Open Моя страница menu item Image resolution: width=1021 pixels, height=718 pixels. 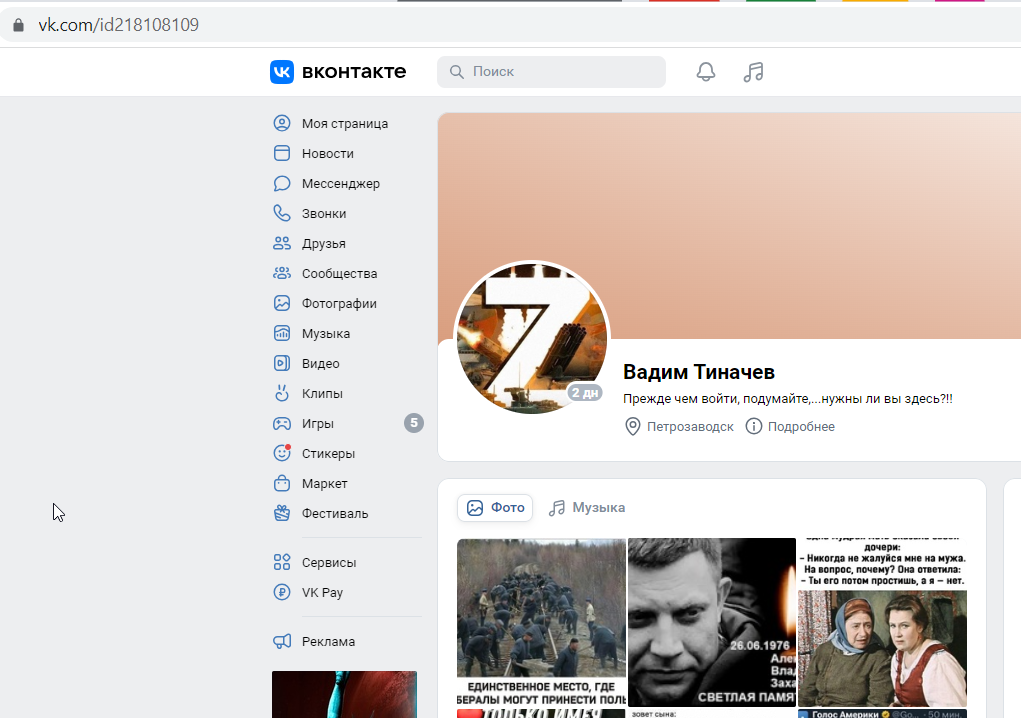click(345, 124)
